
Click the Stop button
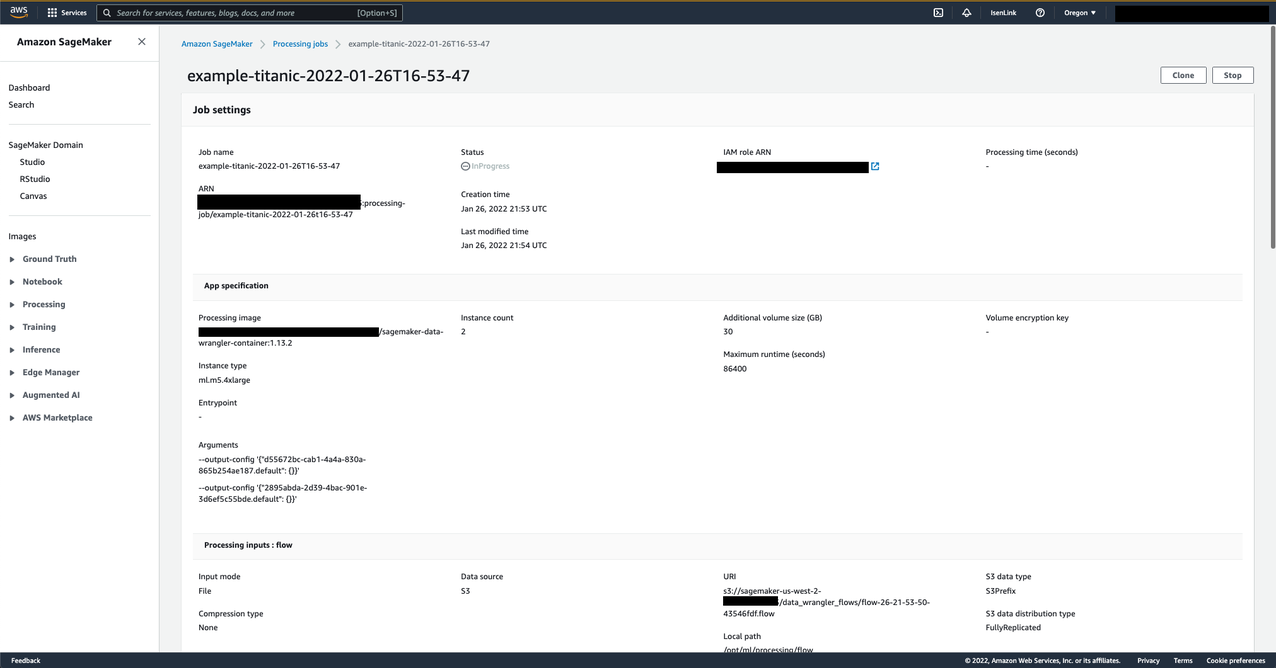pos(1233,75)
